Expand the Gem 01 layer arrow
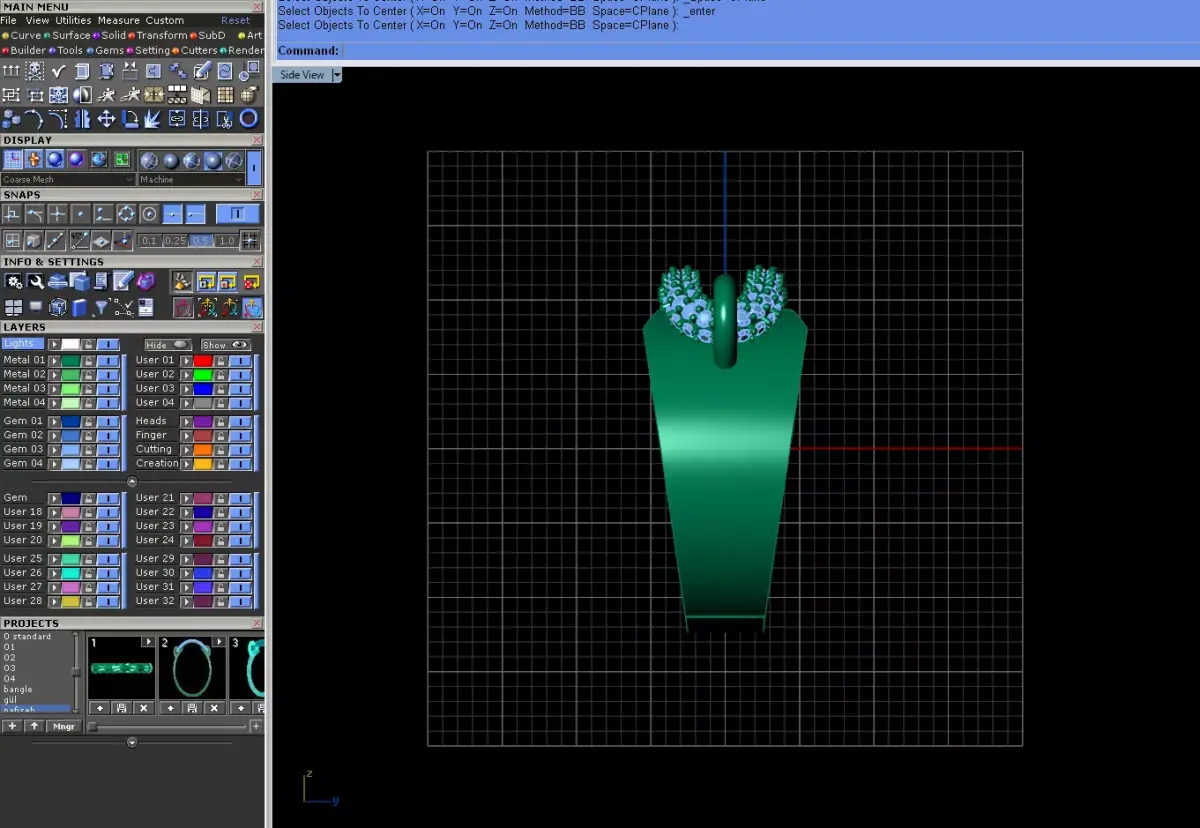 point(54,422)
